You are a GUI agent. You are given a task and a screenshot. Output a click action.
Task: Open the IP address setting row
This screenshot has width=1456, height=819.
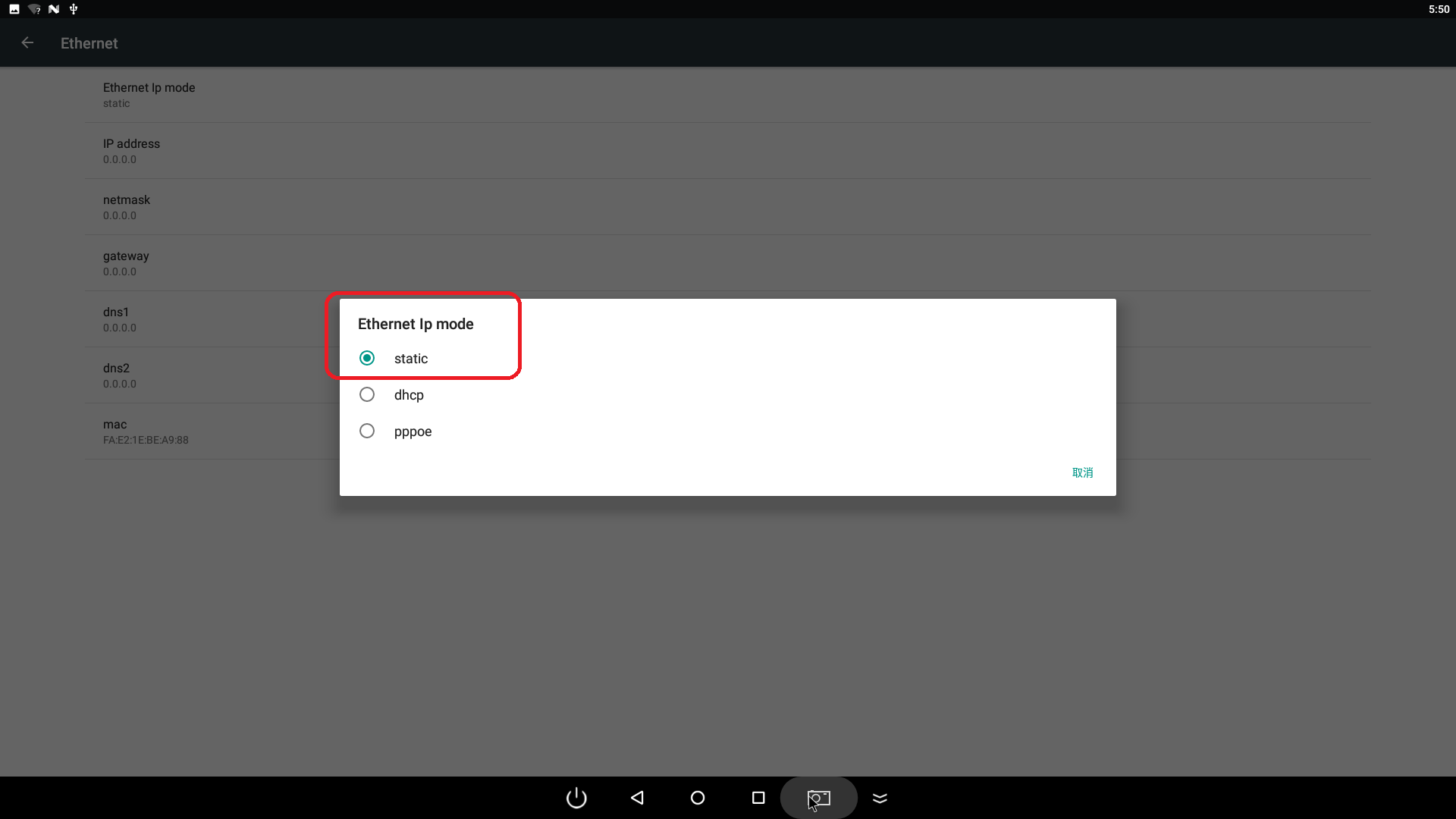(131, 151)
